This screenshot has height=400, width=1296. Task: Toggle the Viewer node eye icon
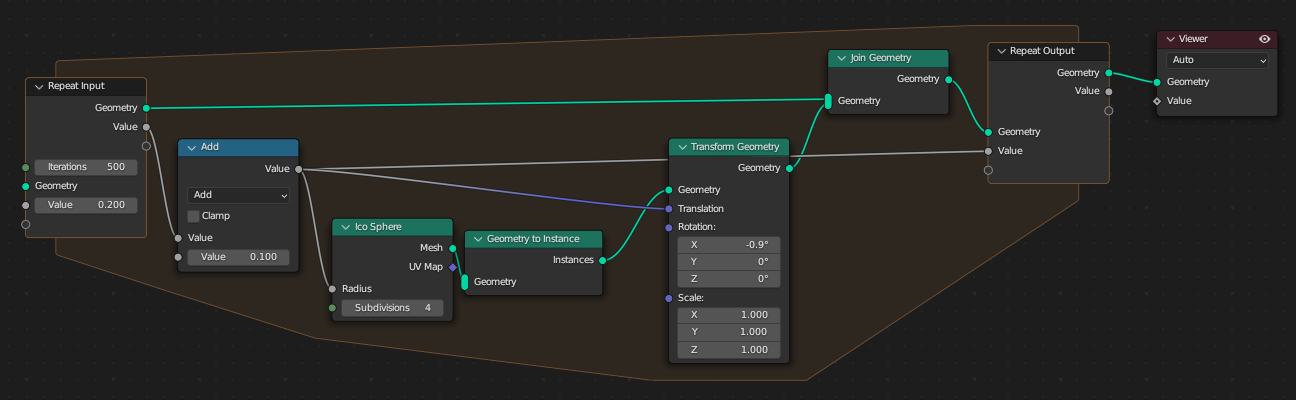point(1264,39)
